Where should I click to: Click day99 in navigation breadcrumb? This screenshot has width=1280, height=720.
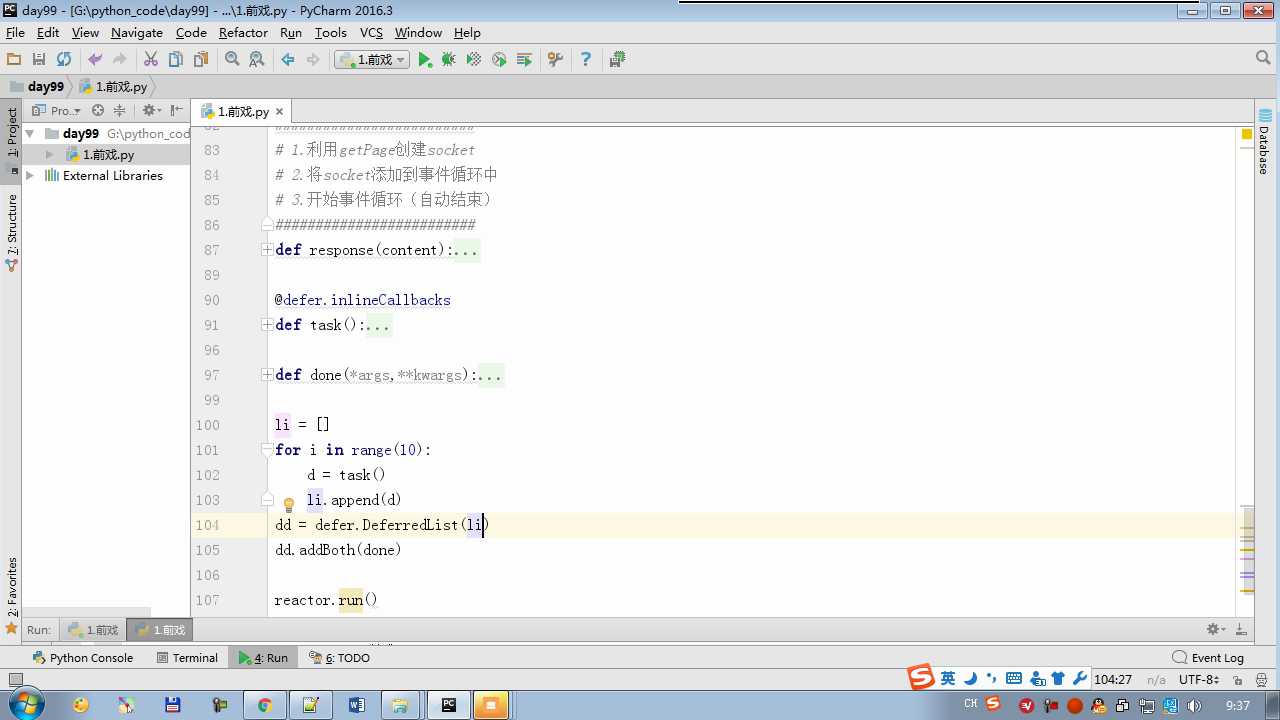pos(37,87)
